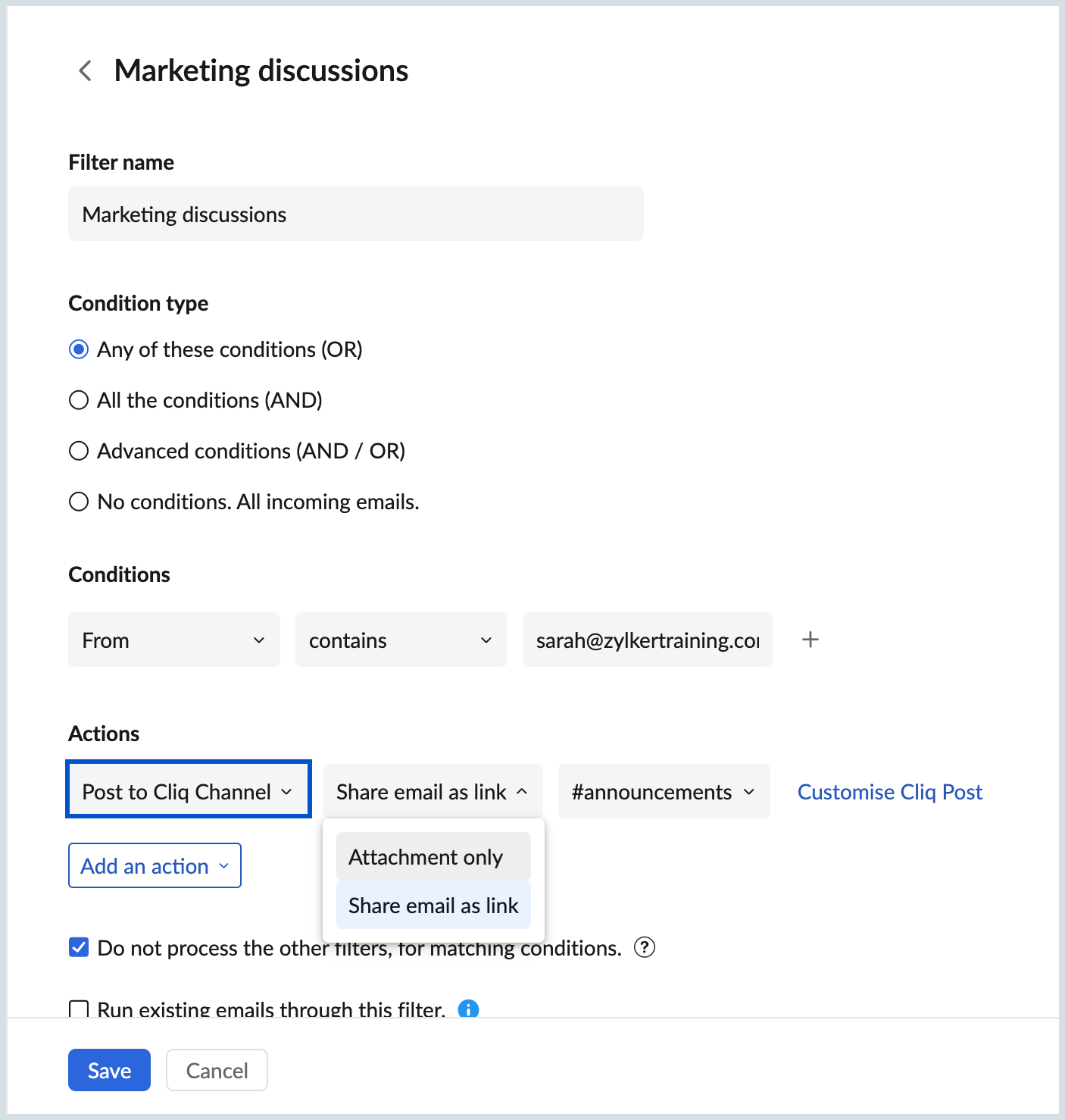Viewport: 1065px width, 1120px height.
Task: Open the From condition field dropdown
Action: (x=174, y=640)
